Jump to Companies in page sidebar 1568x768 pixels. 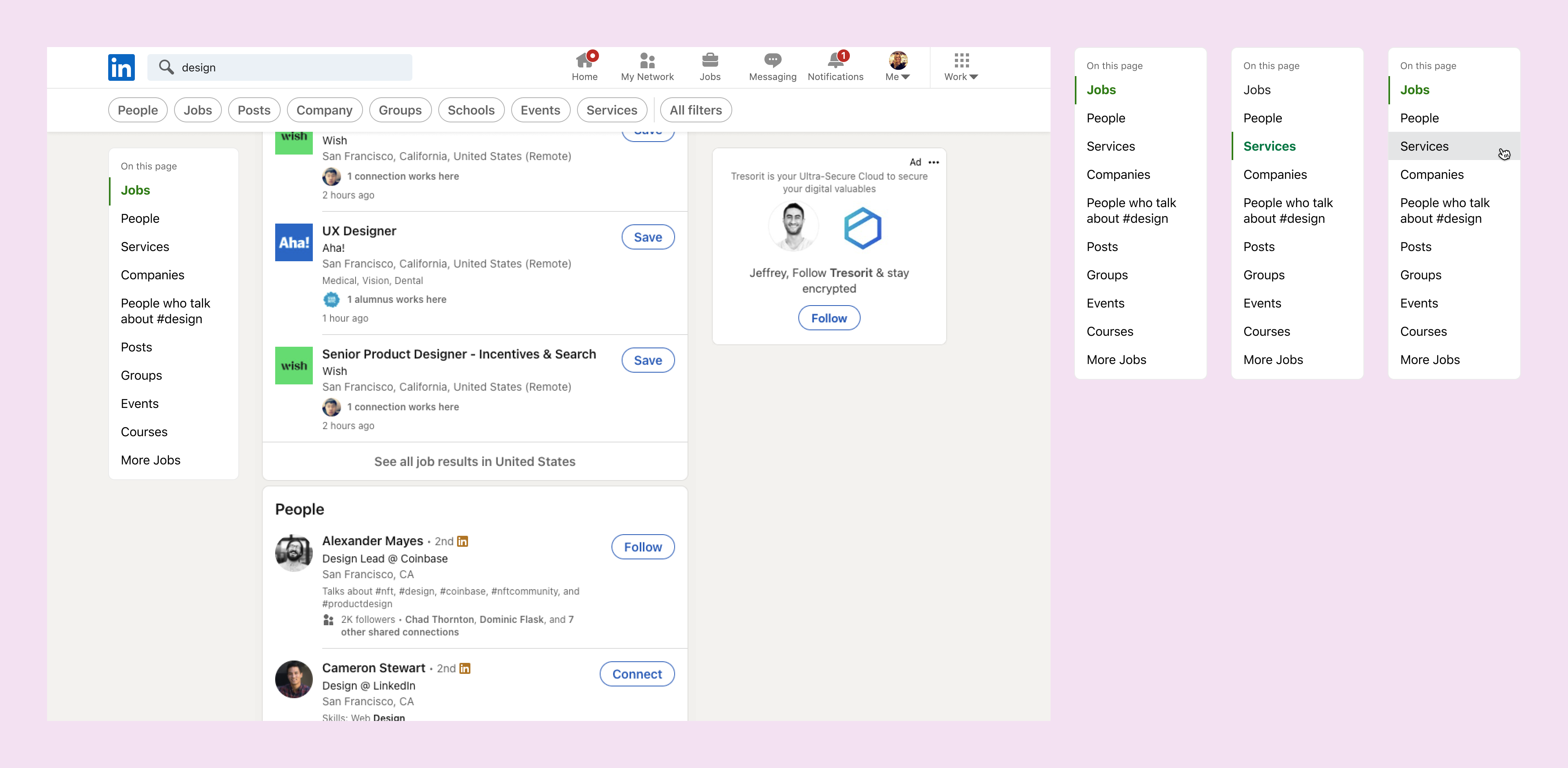(x=152, y=275)
